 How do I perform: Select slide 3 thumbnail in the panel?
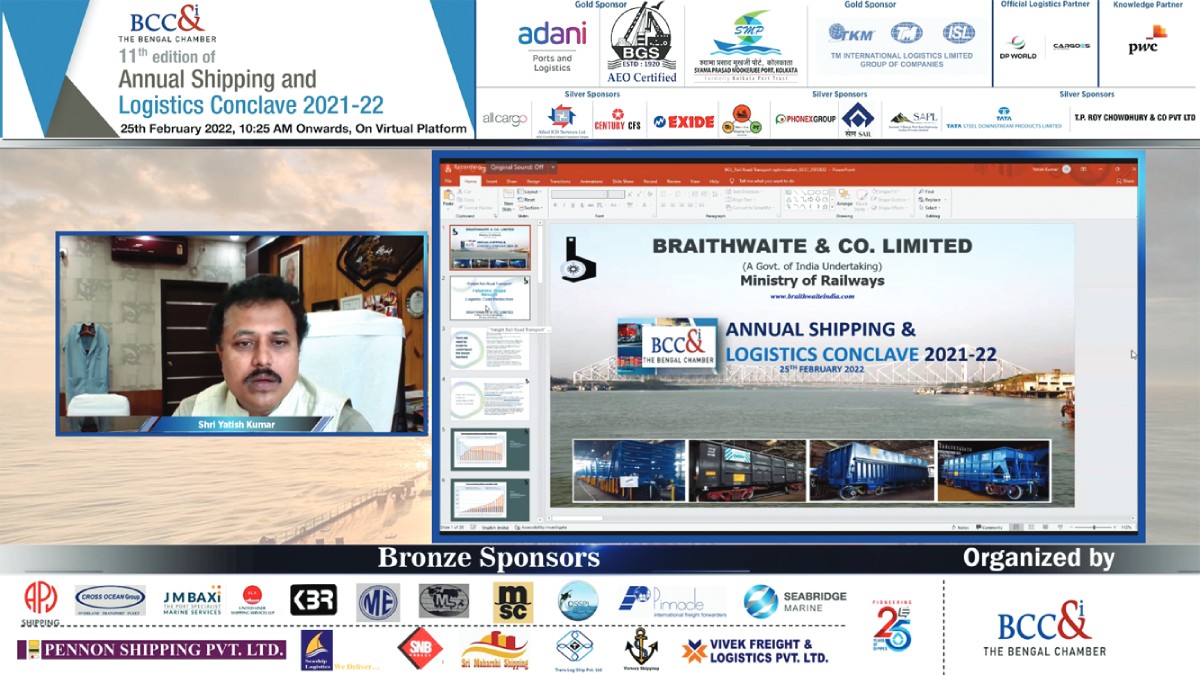[x=490, y=349]
